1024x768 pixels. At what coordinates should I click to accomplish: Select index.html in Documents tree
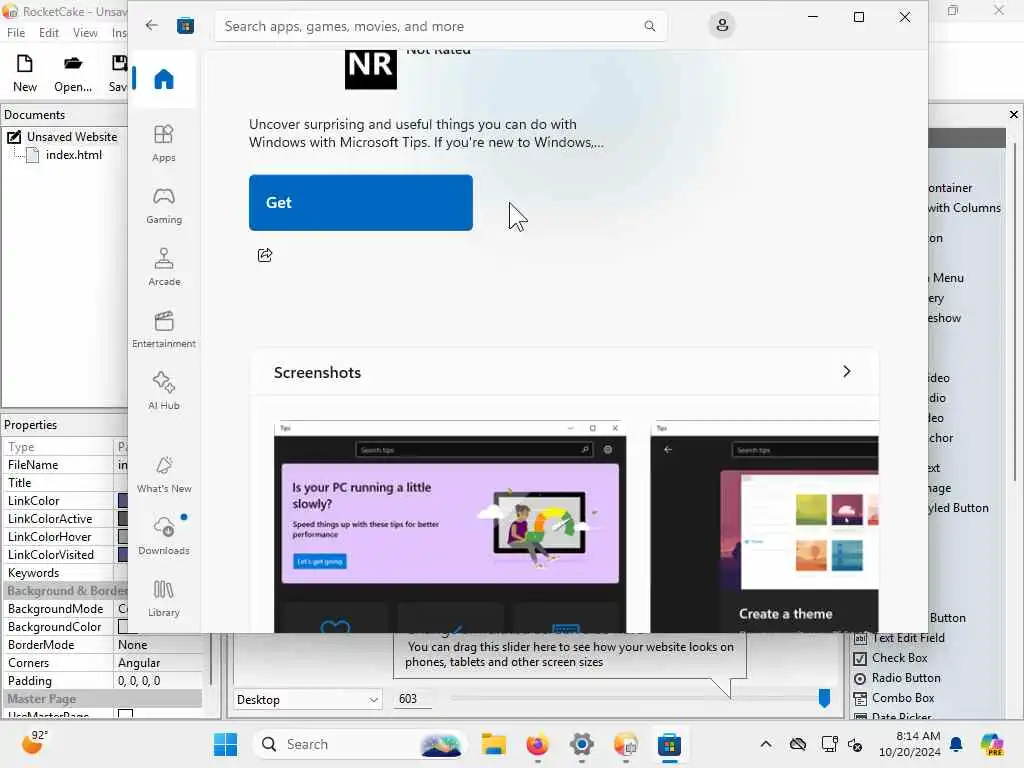coord(74,155)
